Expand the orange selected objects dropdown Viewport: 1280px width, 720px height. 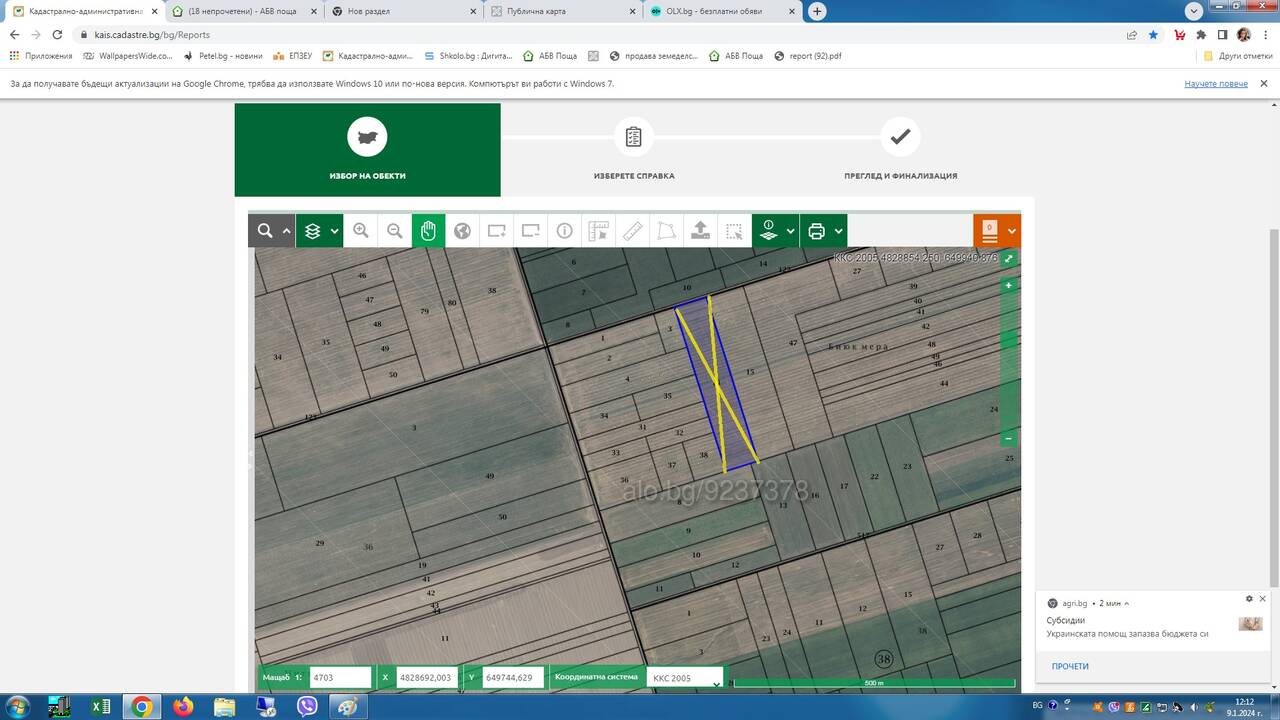pyautogui.click(x=1013, y=231)
